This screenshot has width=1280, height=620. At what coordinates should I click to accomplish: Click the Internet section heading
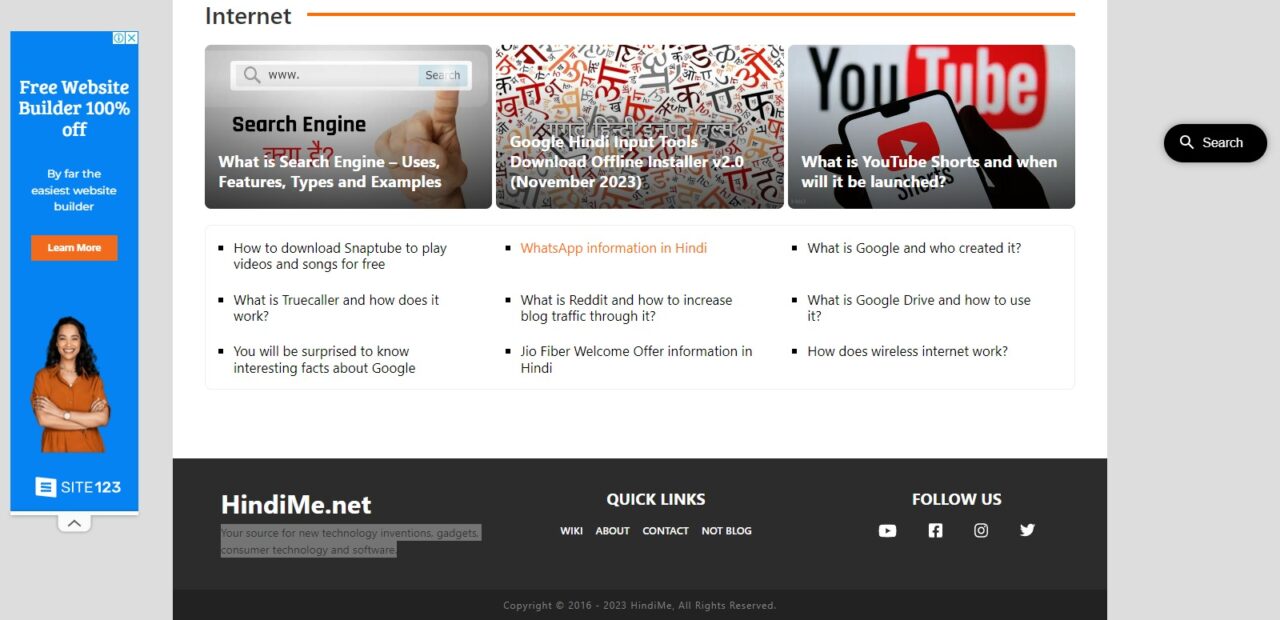248,16
